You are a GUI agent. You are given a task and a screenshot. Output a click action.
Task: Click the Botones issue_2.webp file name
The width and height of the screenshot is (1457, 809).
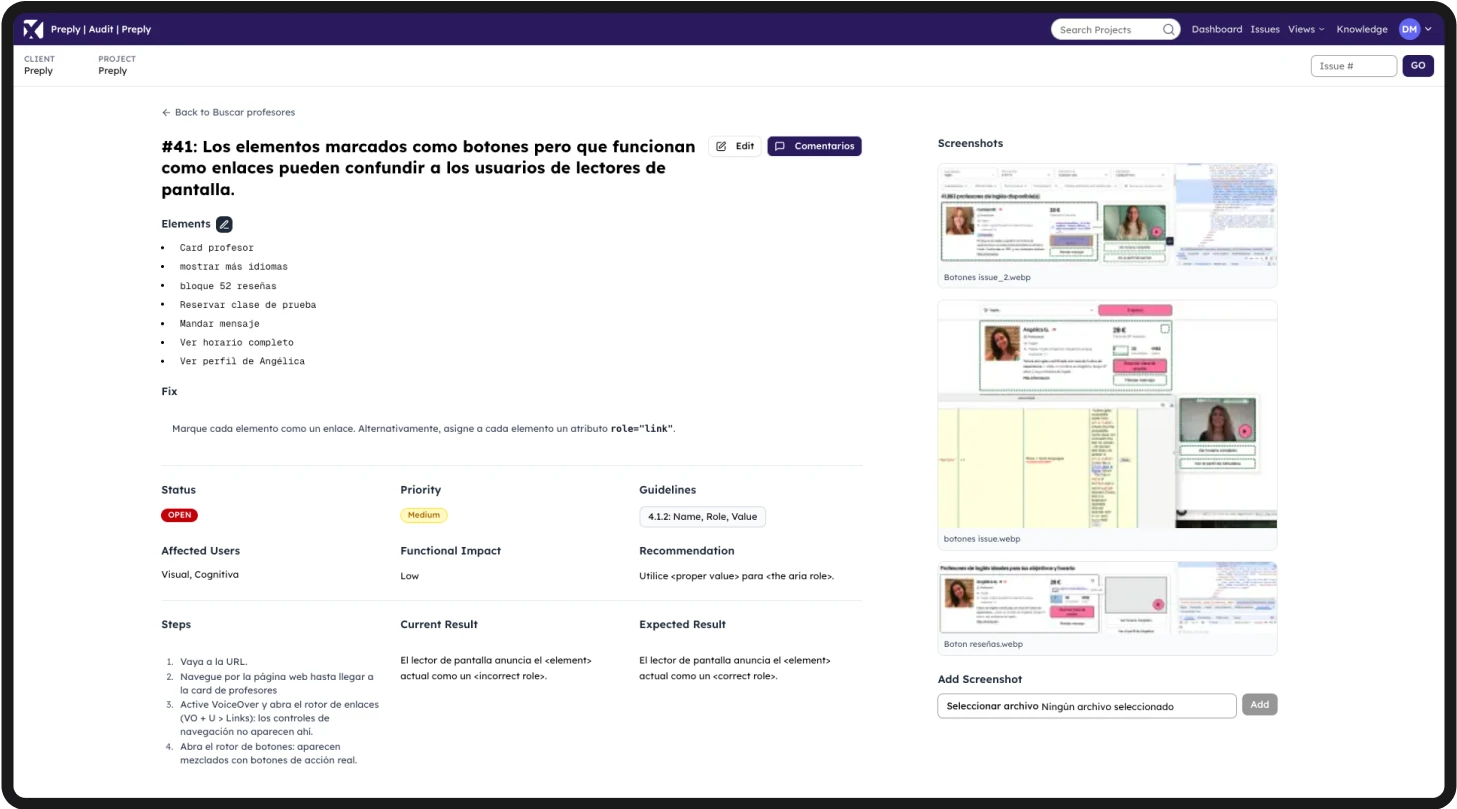pyautogui.click(x=987, y=277)
